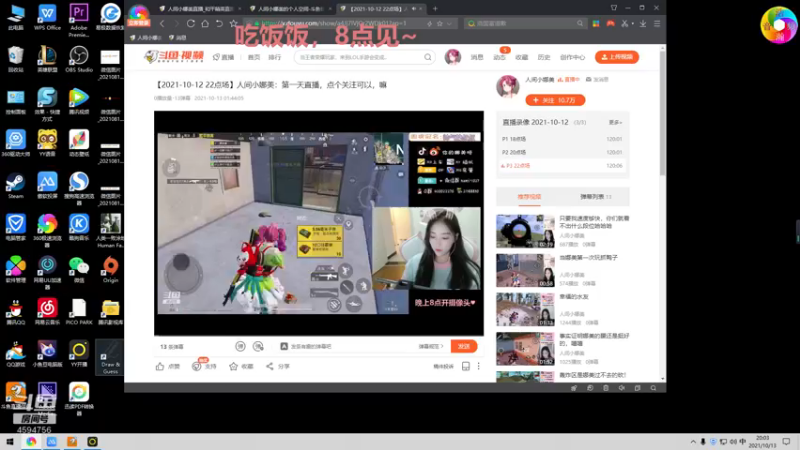Open 首页 in Douyu navigation
The width and height of the screenshot is (800, 450).
click(254, 57)
